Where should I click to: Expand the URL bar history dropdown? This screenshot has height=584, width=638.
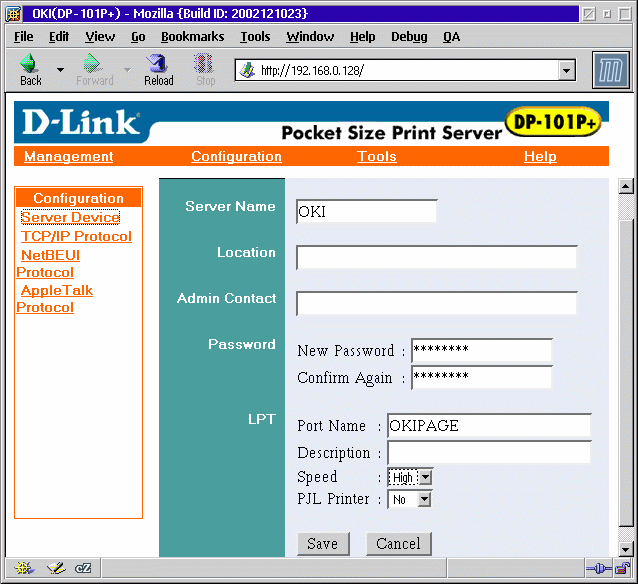[x=566, y=71]
